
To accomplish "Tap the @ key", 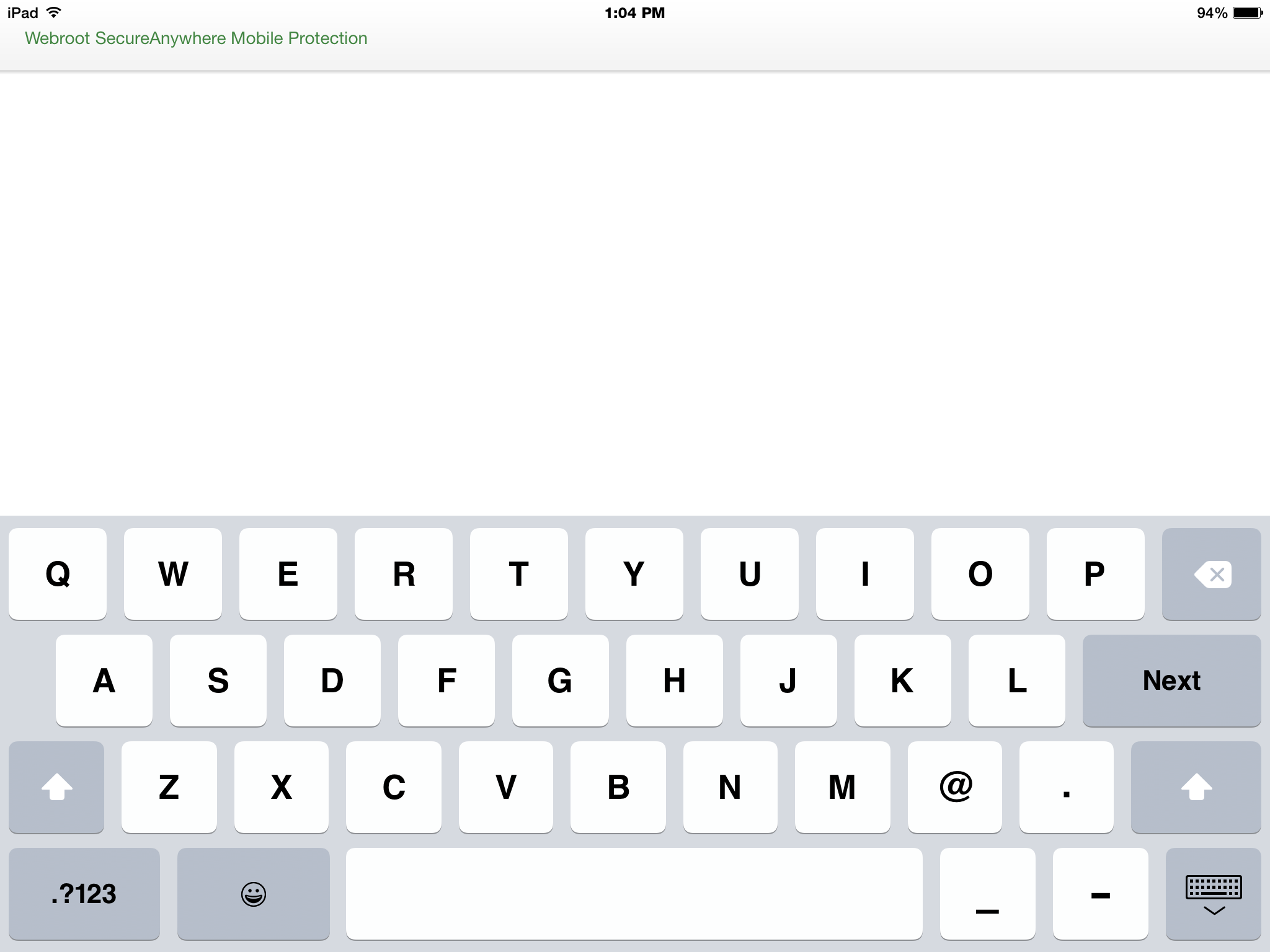I will click(955, 787).
